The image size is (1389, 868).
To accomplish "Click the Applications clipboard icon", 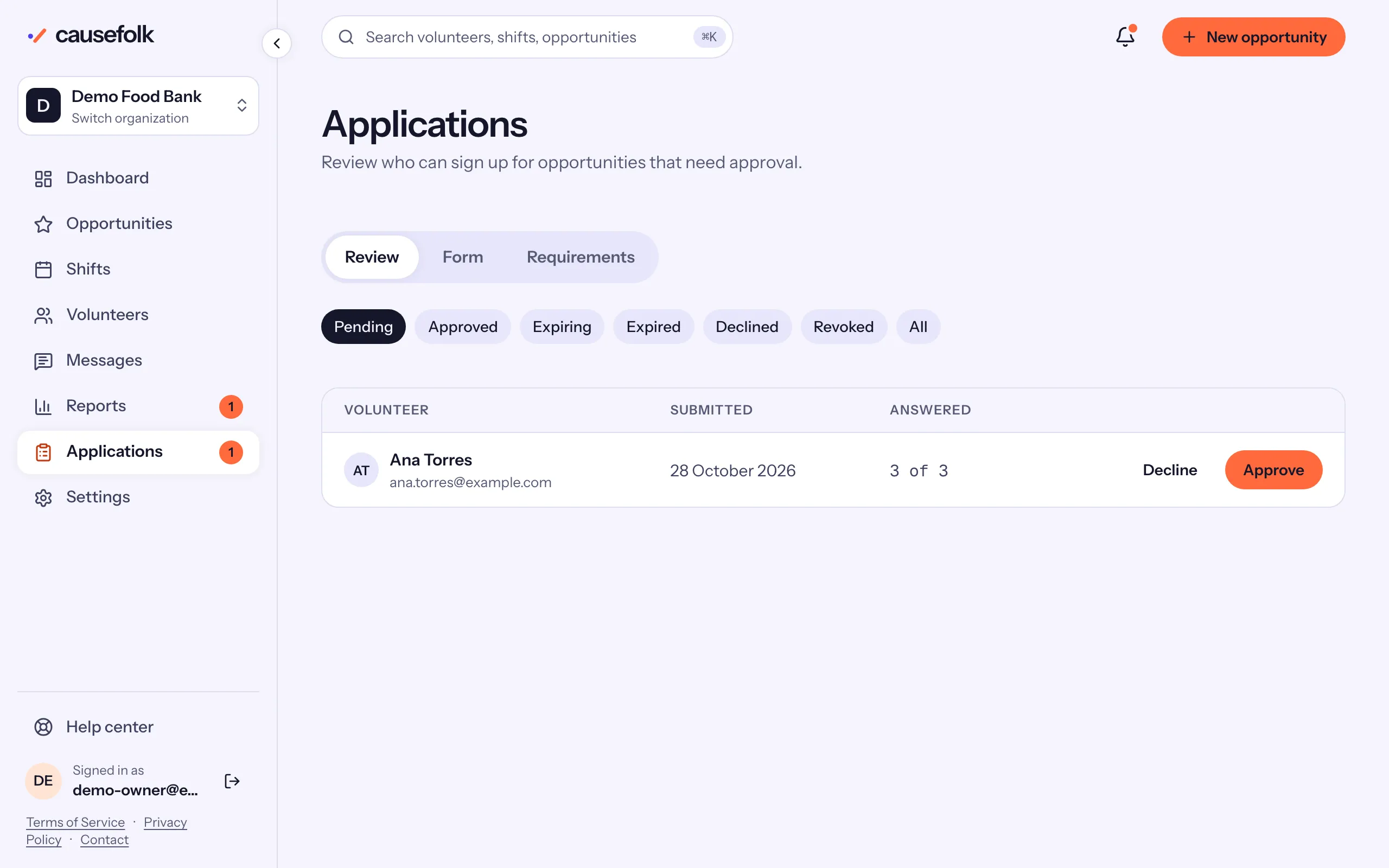I will pyautogui.click(x=43, y=452).
